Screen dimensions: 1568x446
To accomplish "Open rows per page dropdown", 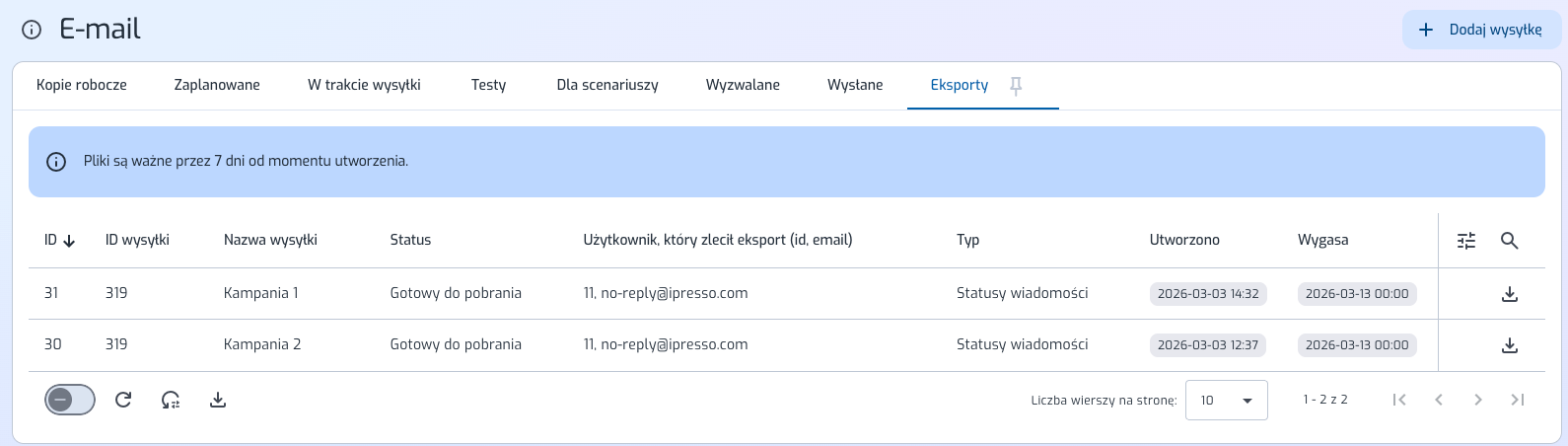I will (x=1226, y=400).
